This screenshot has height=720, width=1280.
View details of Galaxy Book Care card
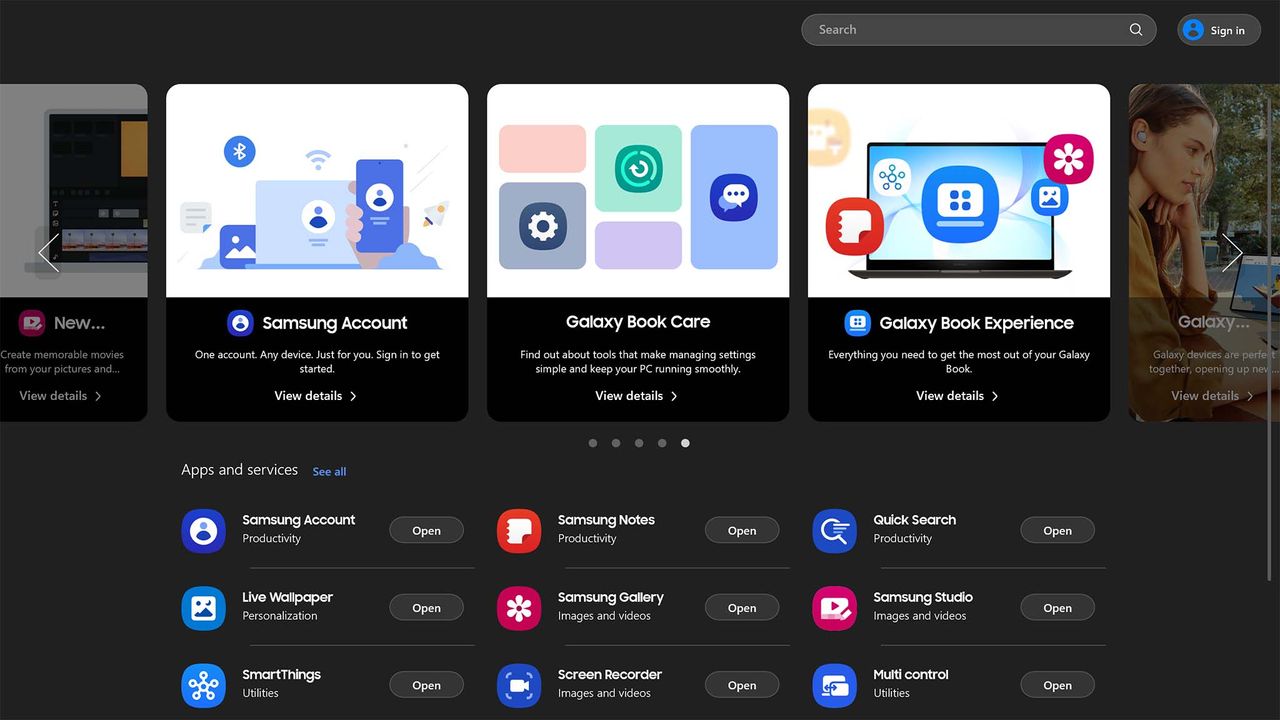pos(637,396)
